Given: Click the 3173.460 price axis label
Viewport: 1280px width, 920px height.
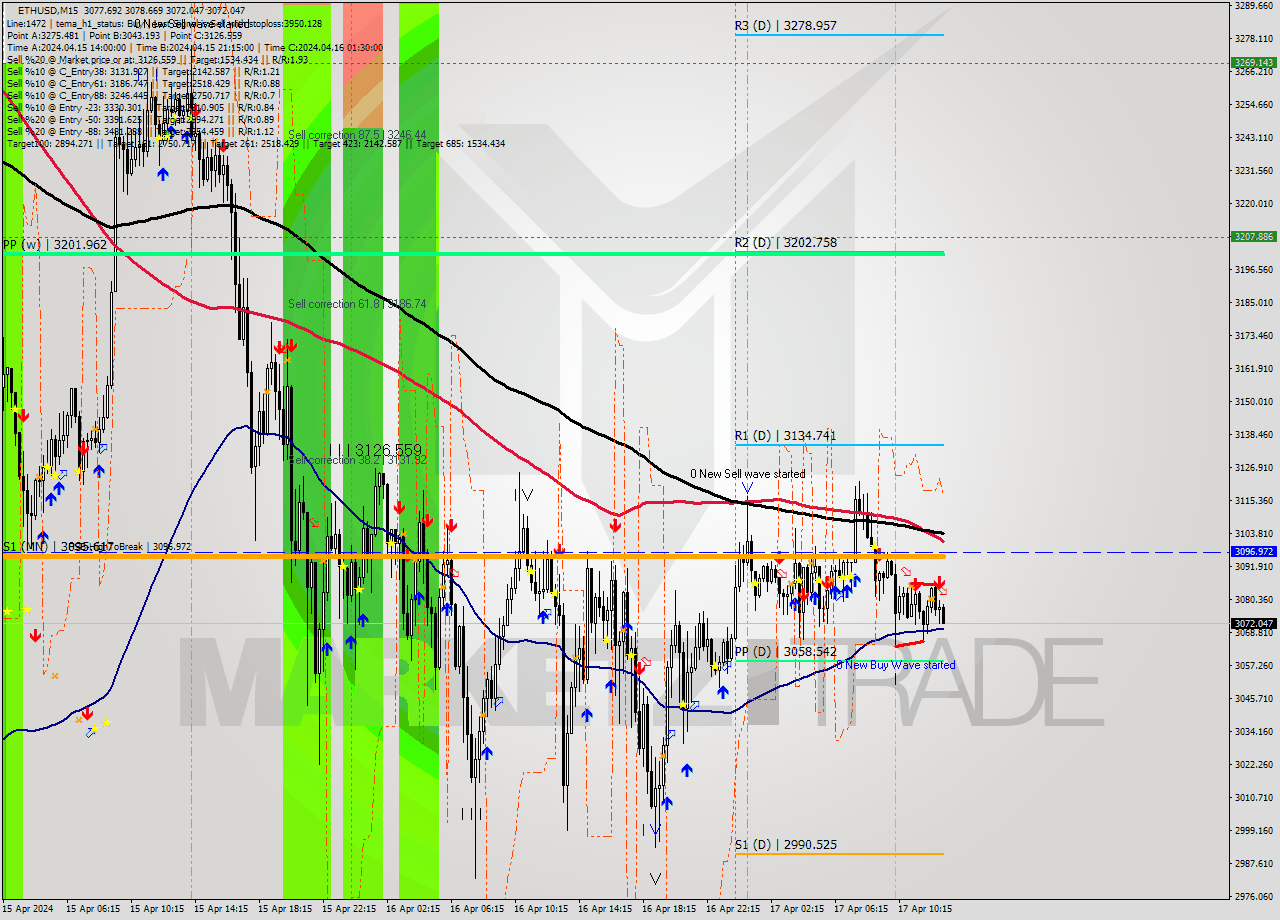Looking at the screenshot, I should pyautogui.click(x=1253, y=335).
